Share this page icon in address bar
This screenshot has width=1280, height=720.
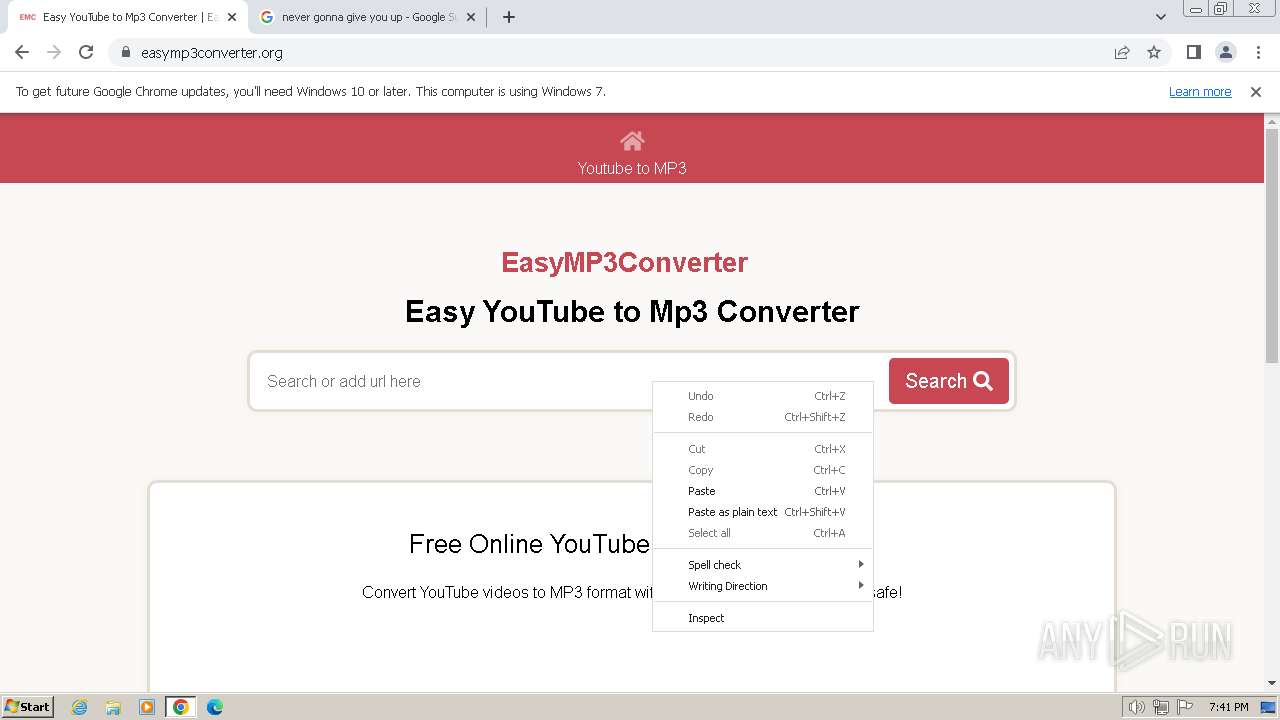(1122, 52)
